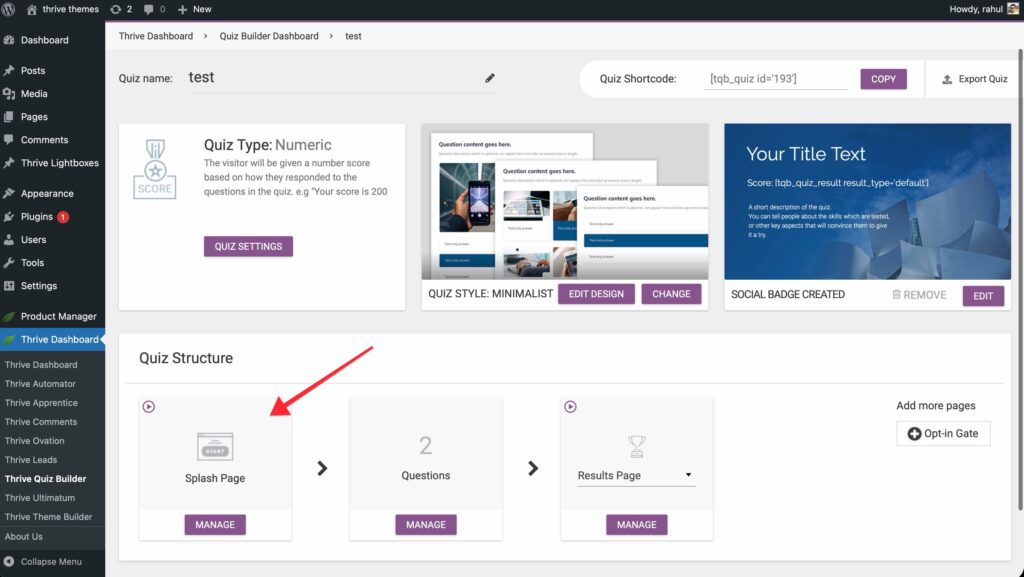
Task: Copy the quiz shortcode
Action: [883, 79]
